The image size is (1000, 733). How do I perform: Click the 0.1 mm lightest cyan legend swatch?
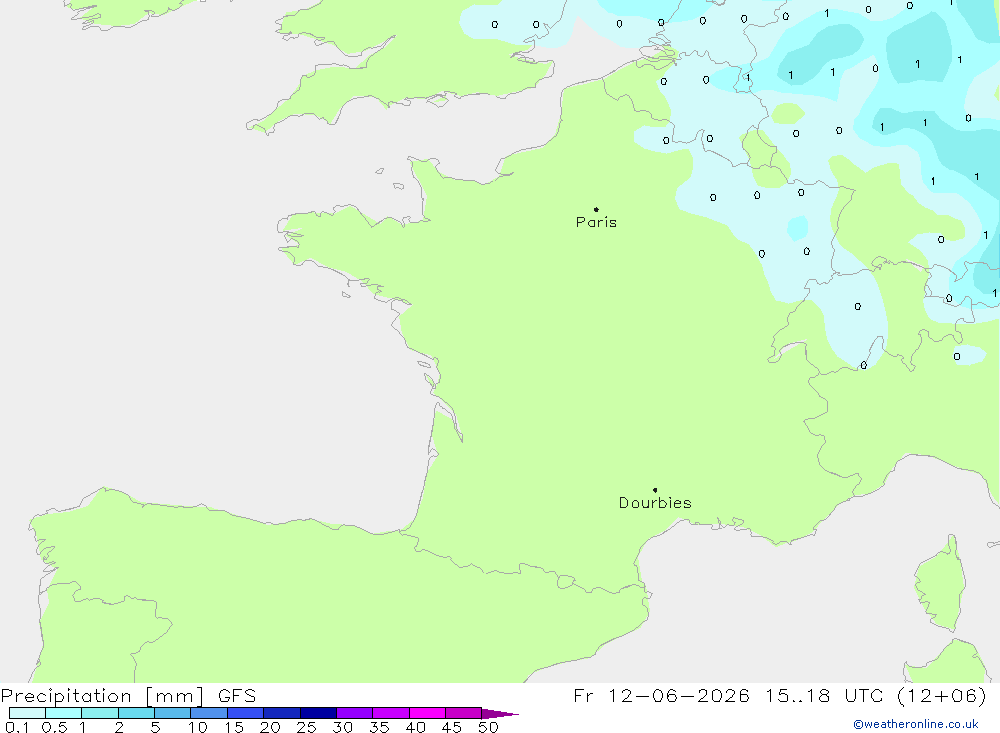pyautogui.click(x=27, y=713)
